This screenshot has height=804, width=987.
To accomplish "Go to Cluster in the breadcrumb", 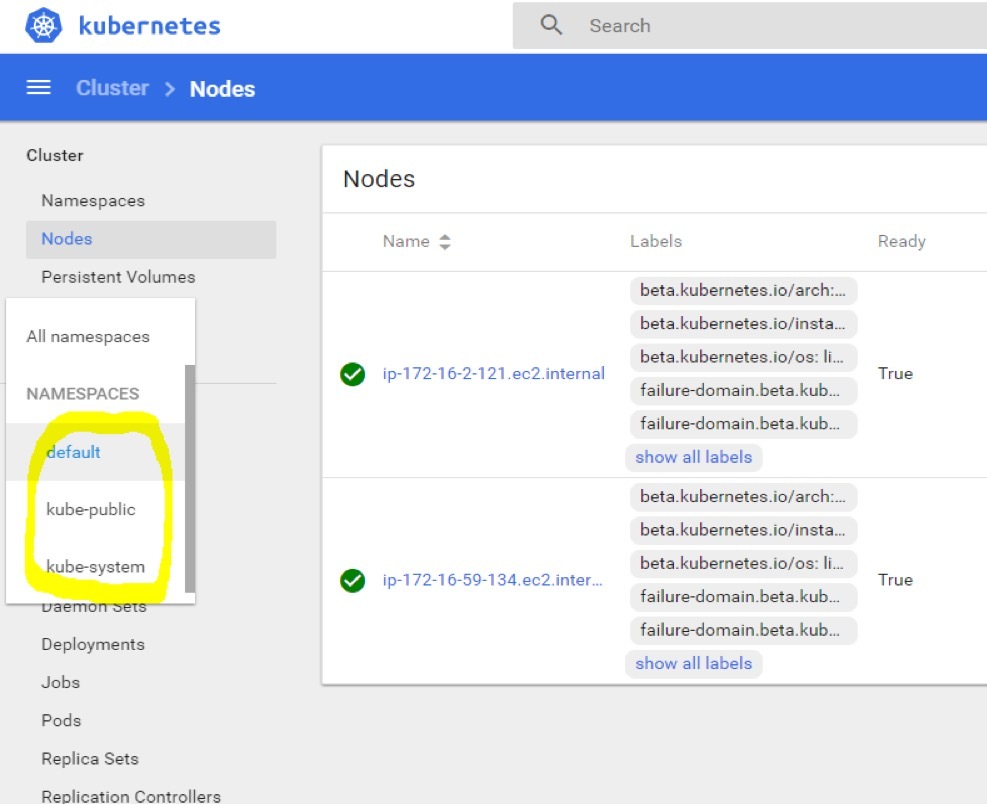I will [112, 88].
